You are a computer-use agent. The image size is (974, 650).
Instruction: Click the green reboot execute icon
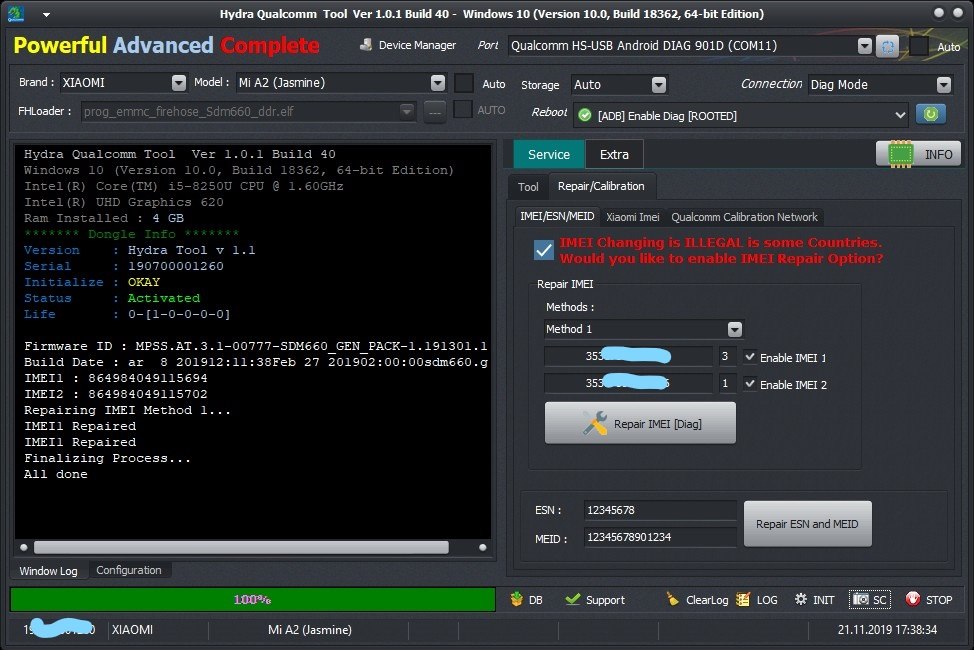930,115
